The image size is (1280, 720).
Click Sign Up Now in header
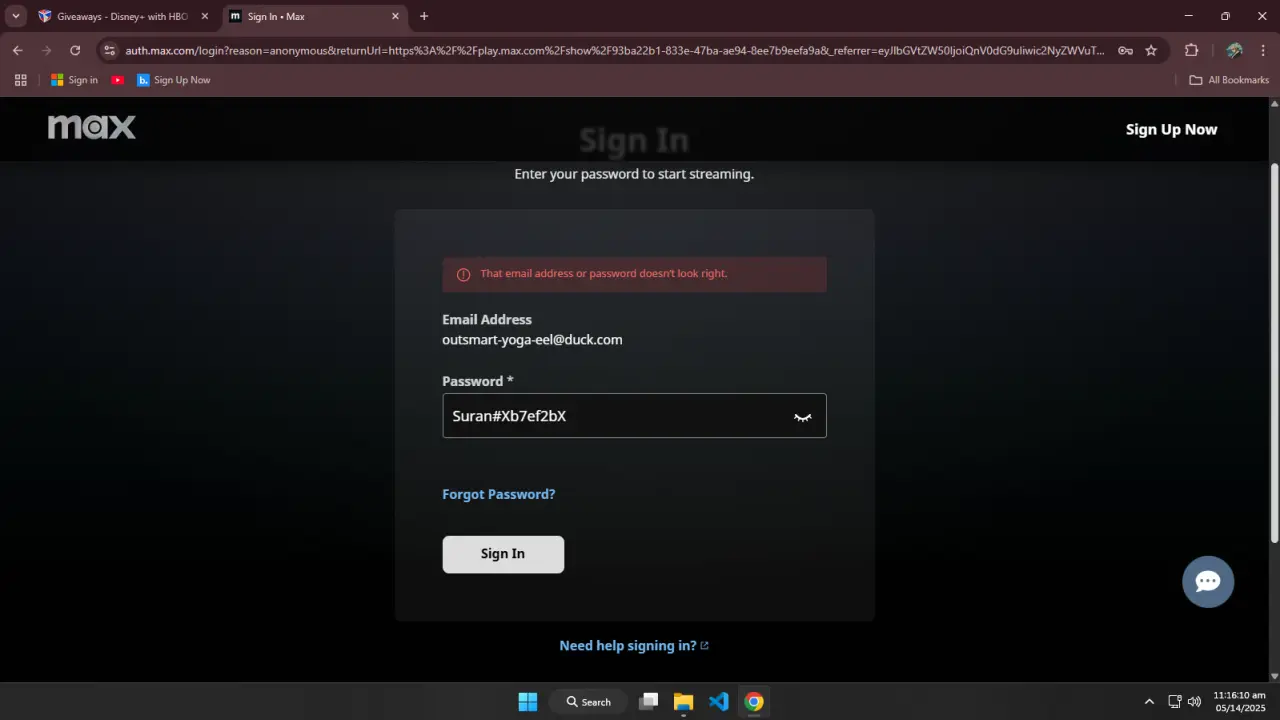1171,129
